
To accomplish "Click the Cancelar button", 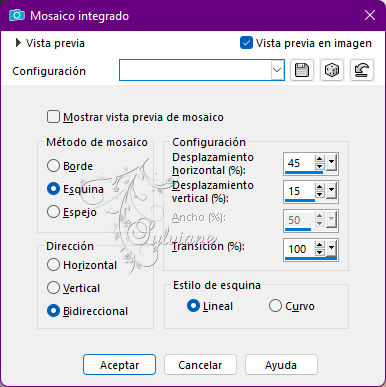I will [x=200, y=365].
